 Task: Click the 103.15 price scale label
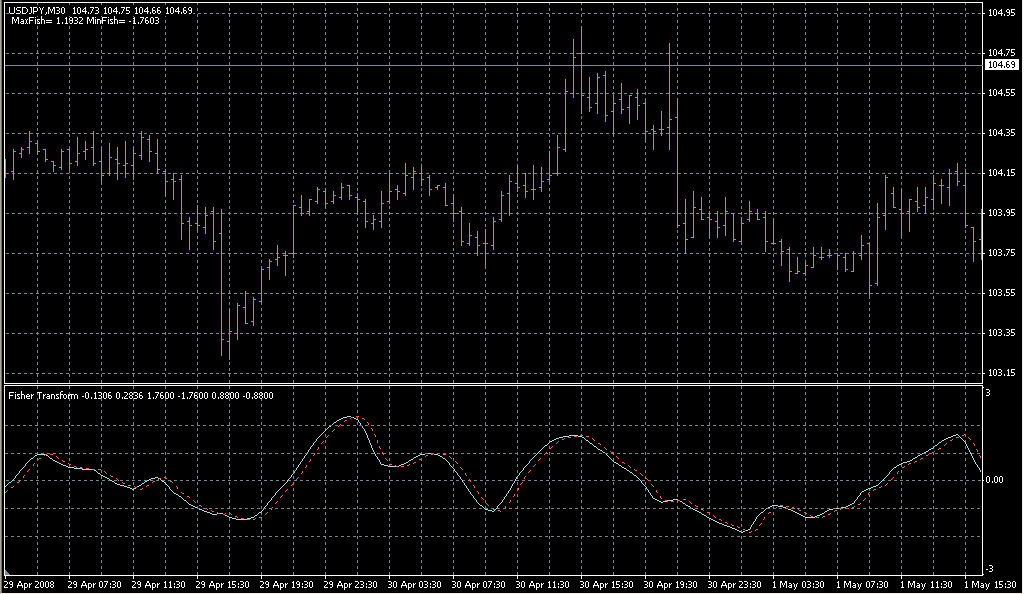(x=1001, y=373)
